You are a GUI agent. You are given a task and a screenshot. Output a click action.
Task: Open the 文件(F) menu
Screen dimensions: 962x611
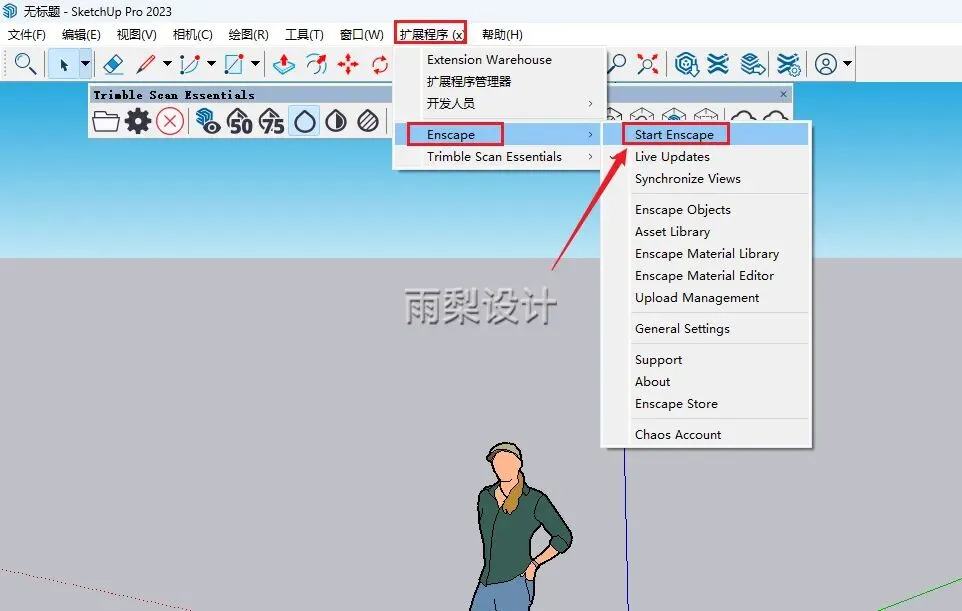point(27,34)
